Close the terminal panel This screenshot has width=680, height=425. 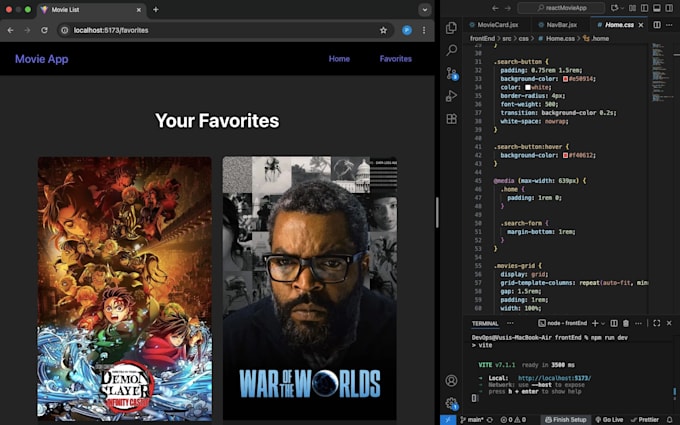[669, 323]
